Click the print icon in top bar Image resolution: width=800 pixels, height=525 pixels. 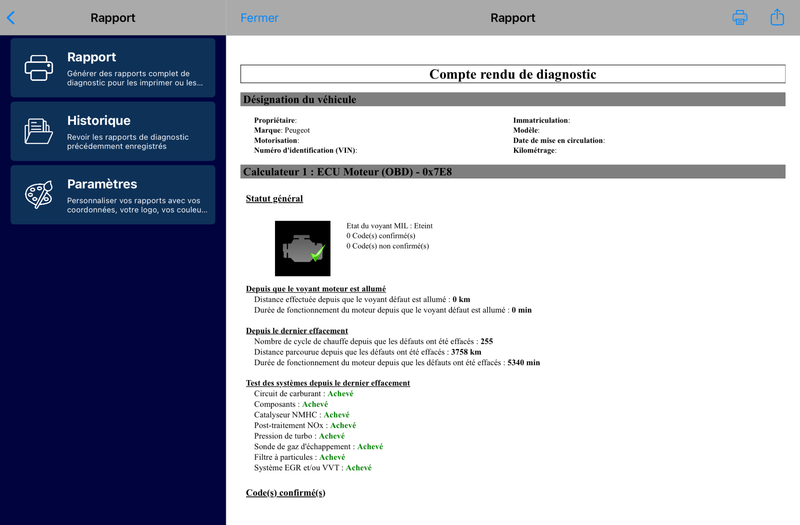(x=740, y=17)
